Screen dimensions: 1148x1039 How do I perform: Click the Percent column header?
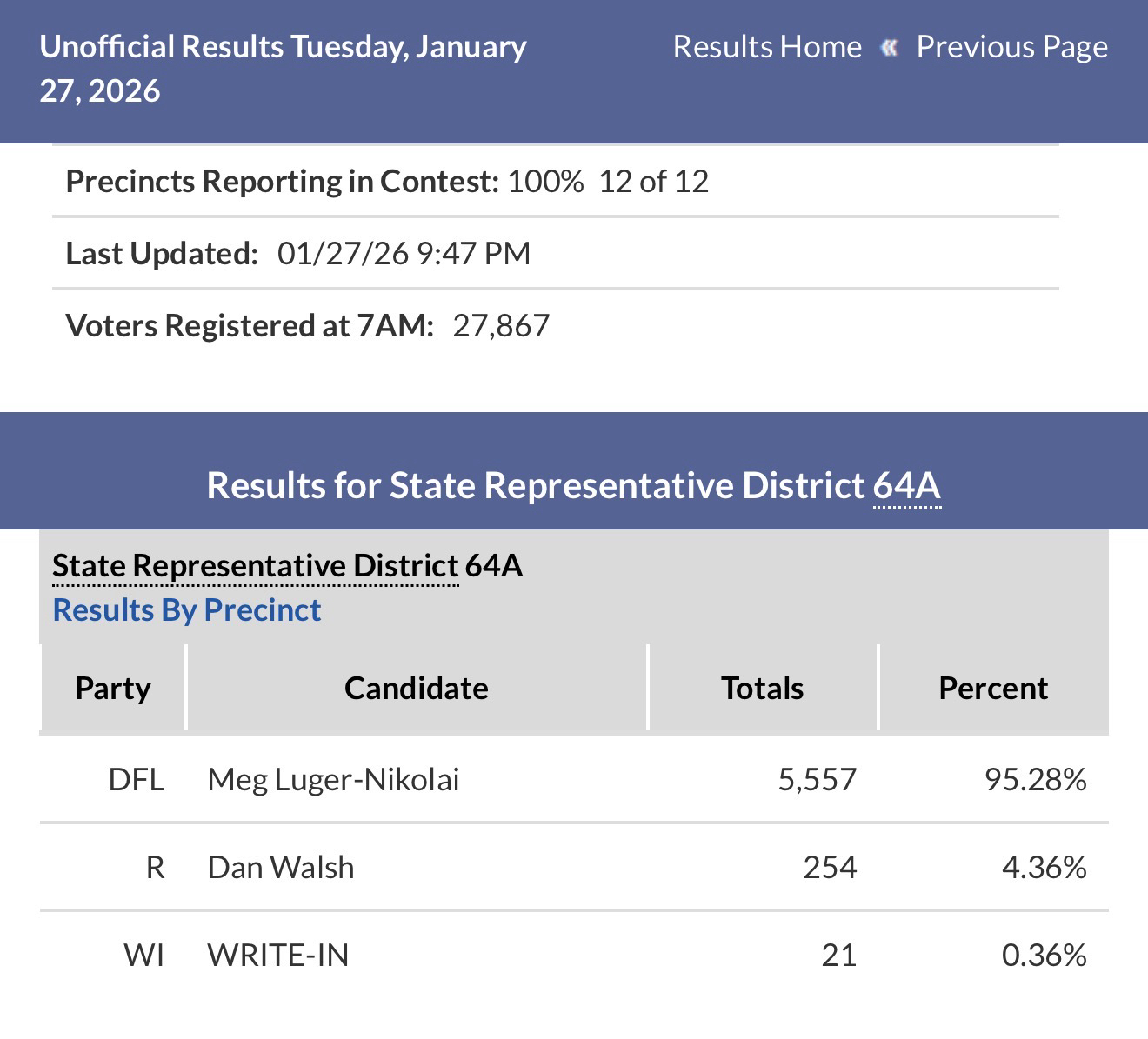(x=992, y=688)
